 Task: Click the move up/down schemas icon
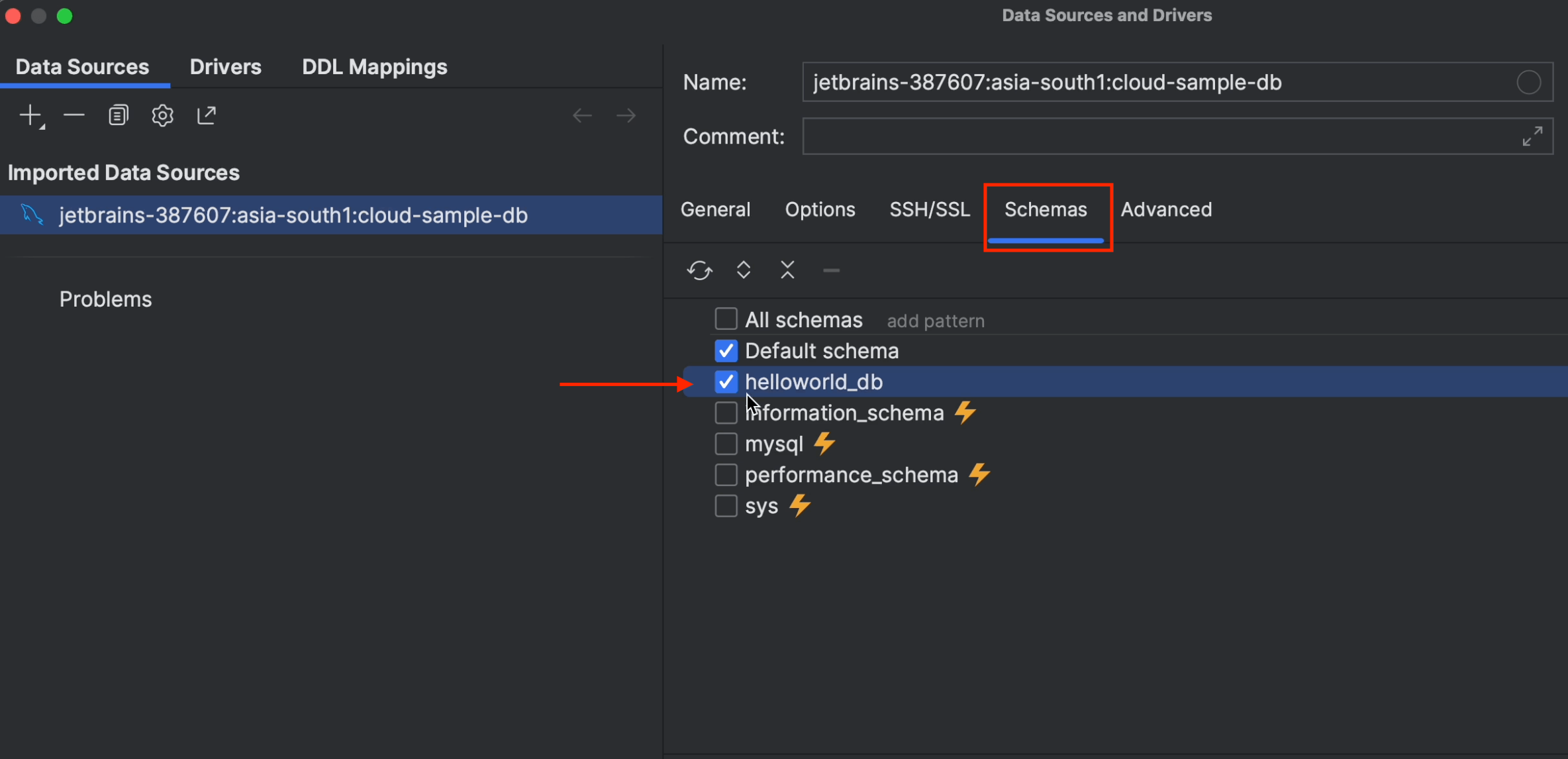[743, 270]
